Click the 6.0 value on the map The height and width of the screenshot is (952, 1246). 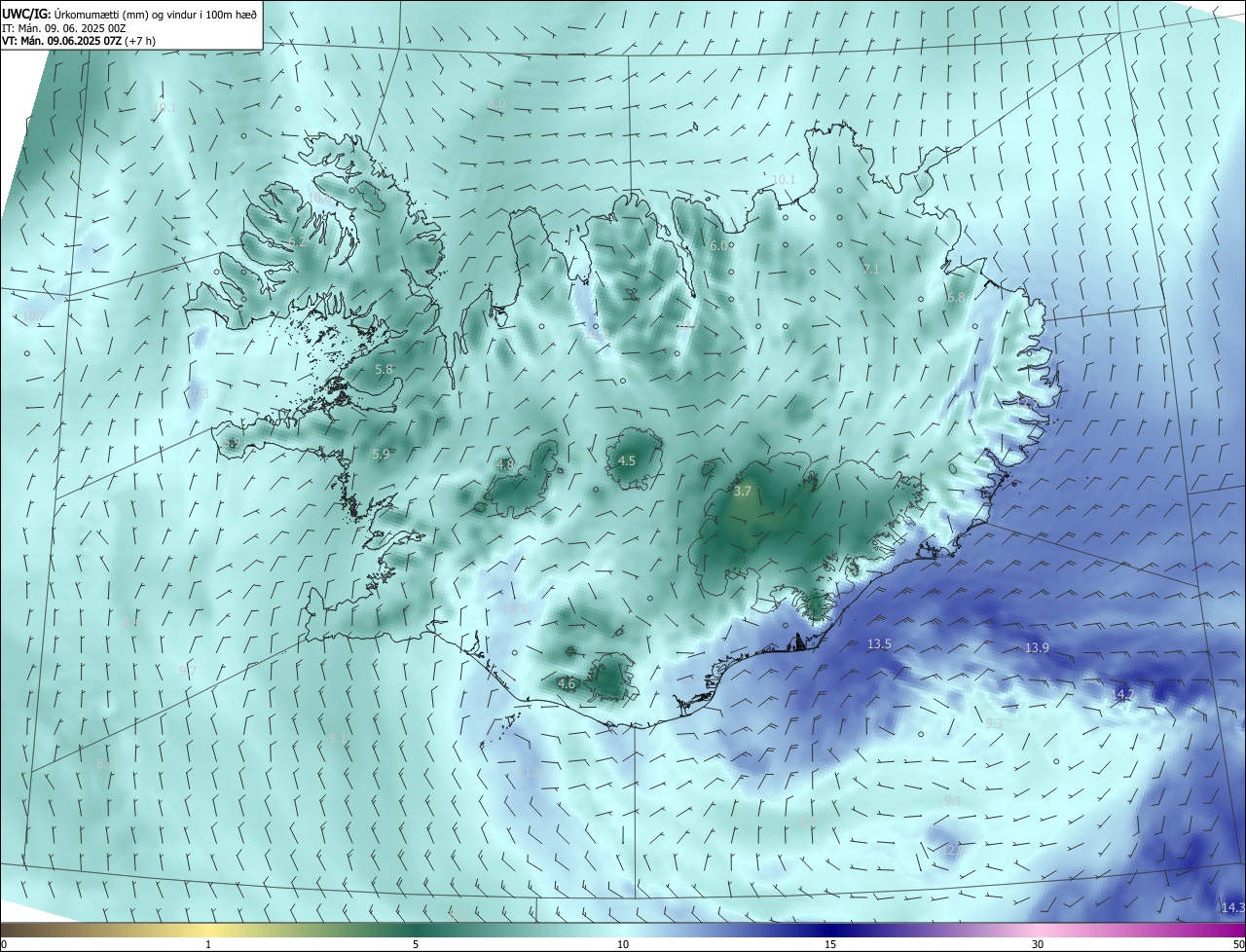[718, 246]
